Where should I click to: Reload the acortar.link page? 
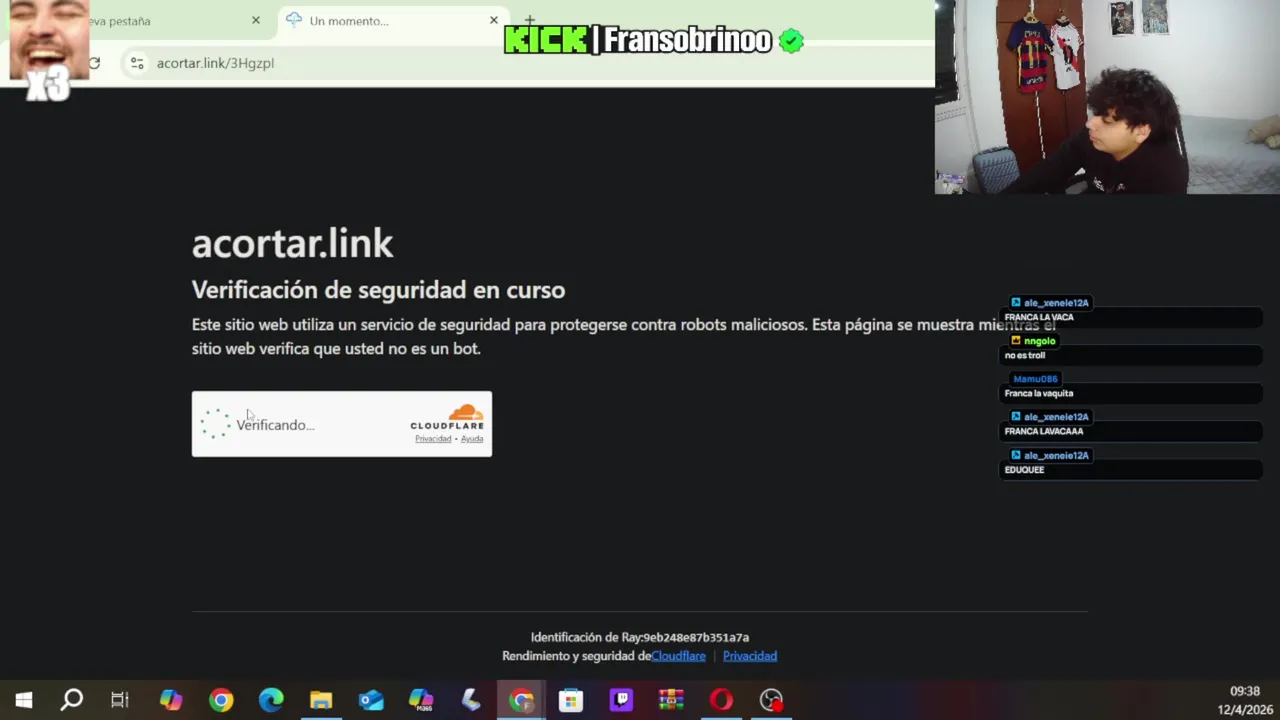click(x=94, y=63)
